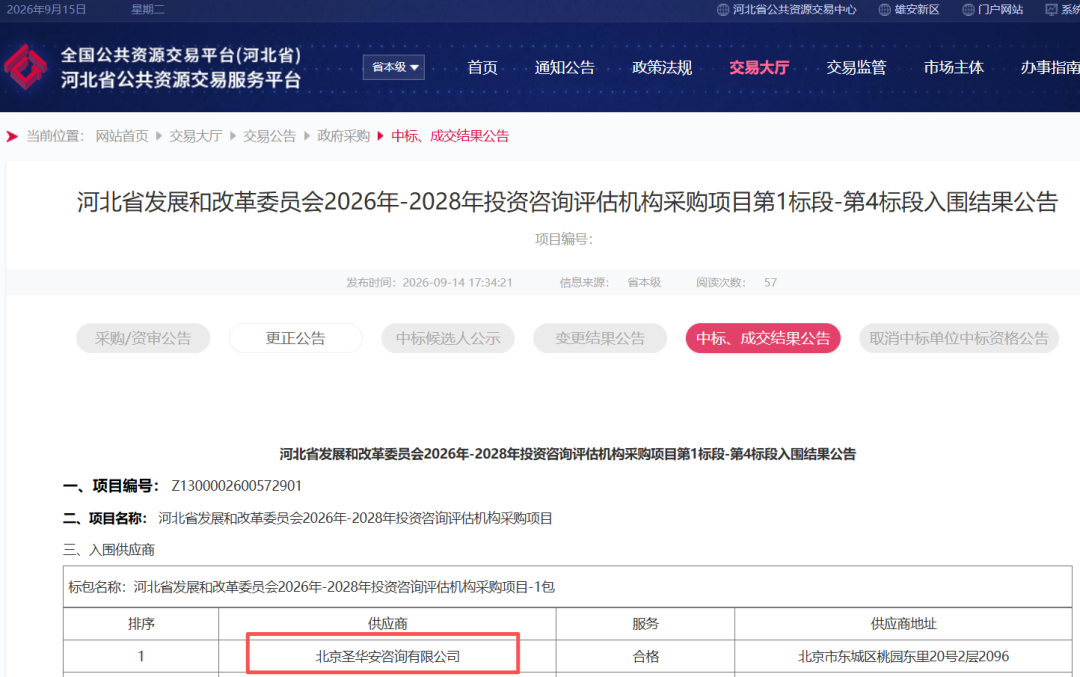This screenshot has width=1080, height=677.
Task: Click the 服务 column header
Action: tap(645, 624)
